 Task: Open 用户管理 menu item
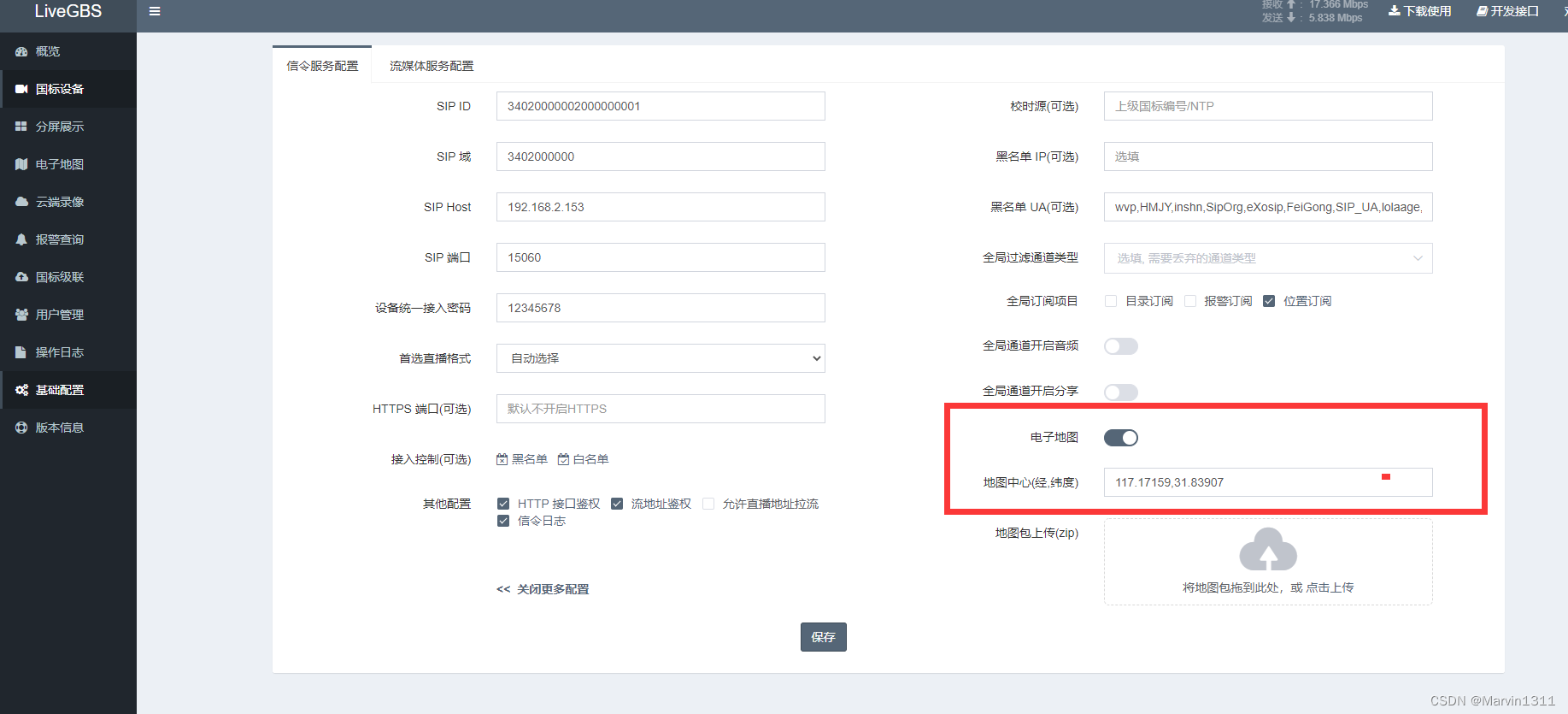pyautogui.click(x=68, y=315)
